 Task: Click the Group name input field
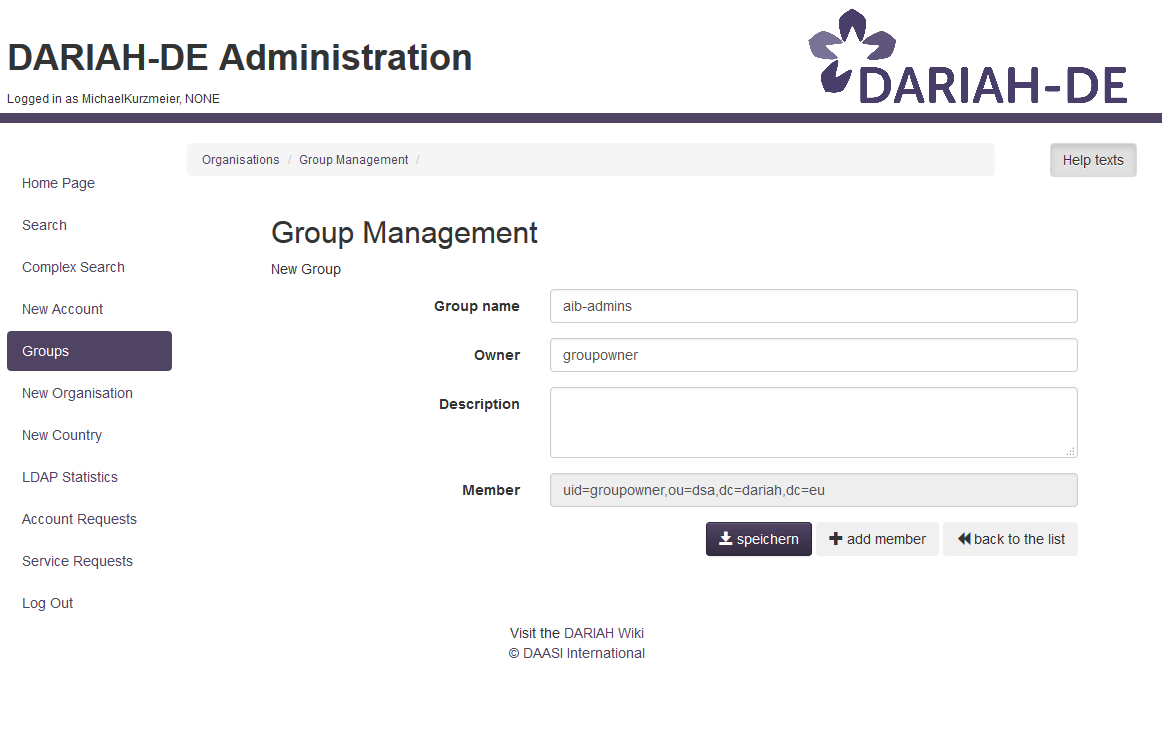[x=813, y=306]
